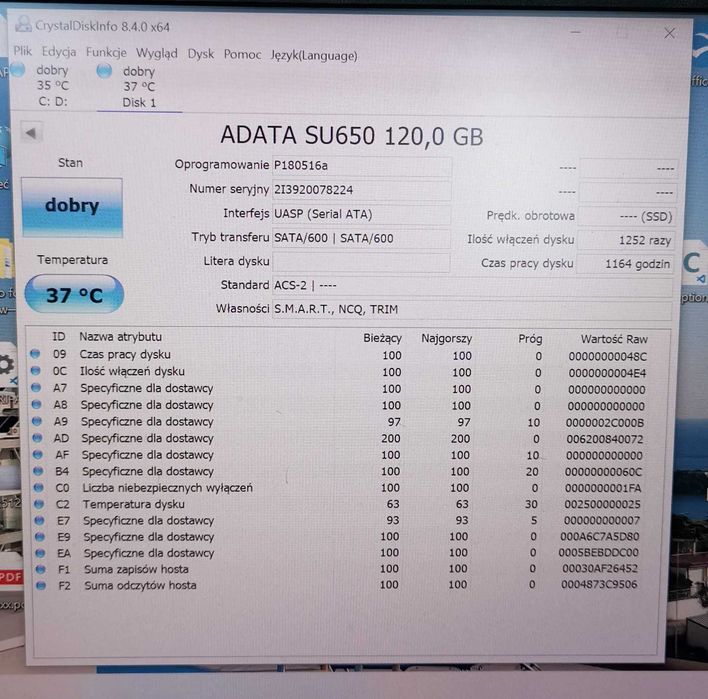The height and width of the screenshot is (699, 708).
Task: Open the Język(Language) menu
Action: click(x=314, y=56)
